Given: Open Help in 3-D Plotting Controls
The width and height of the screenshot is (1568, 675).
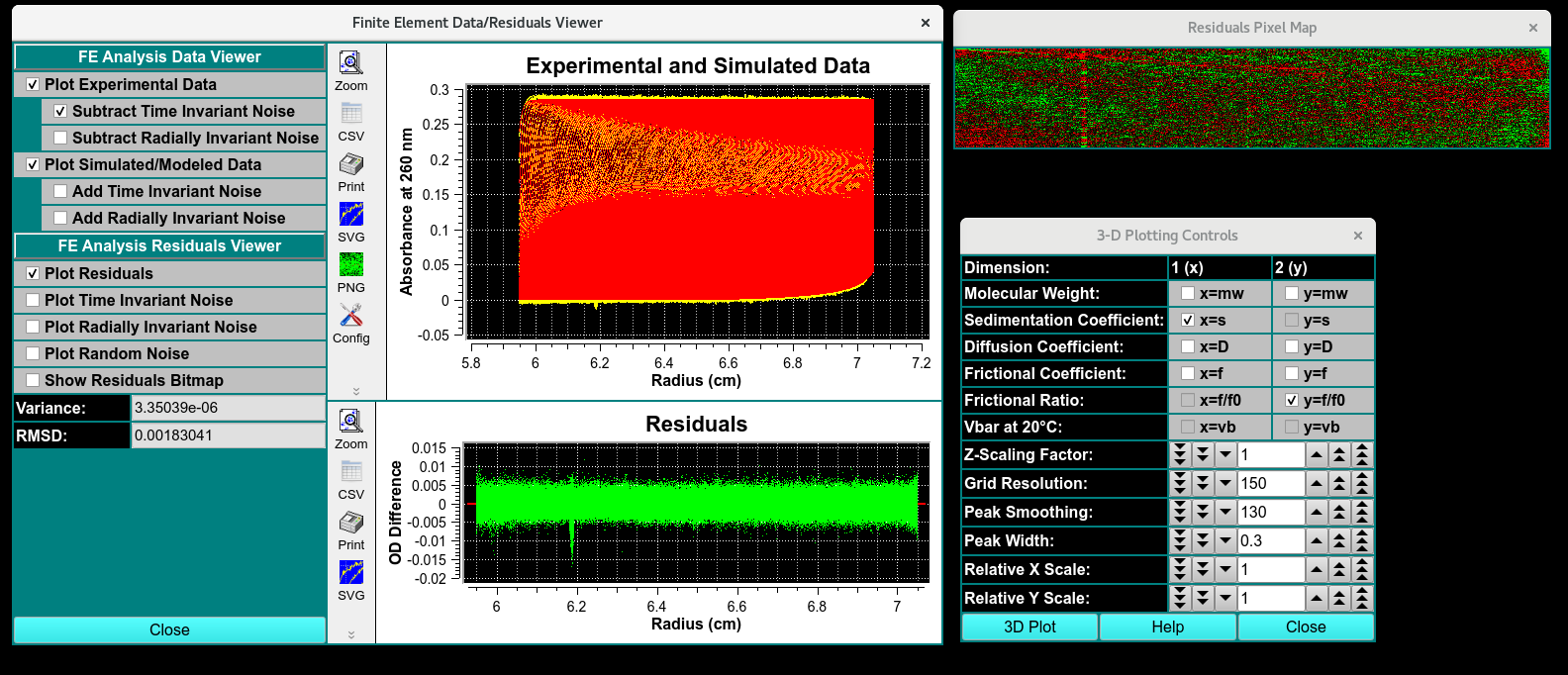Looking at the screenshot, I should click(1167, 627).
